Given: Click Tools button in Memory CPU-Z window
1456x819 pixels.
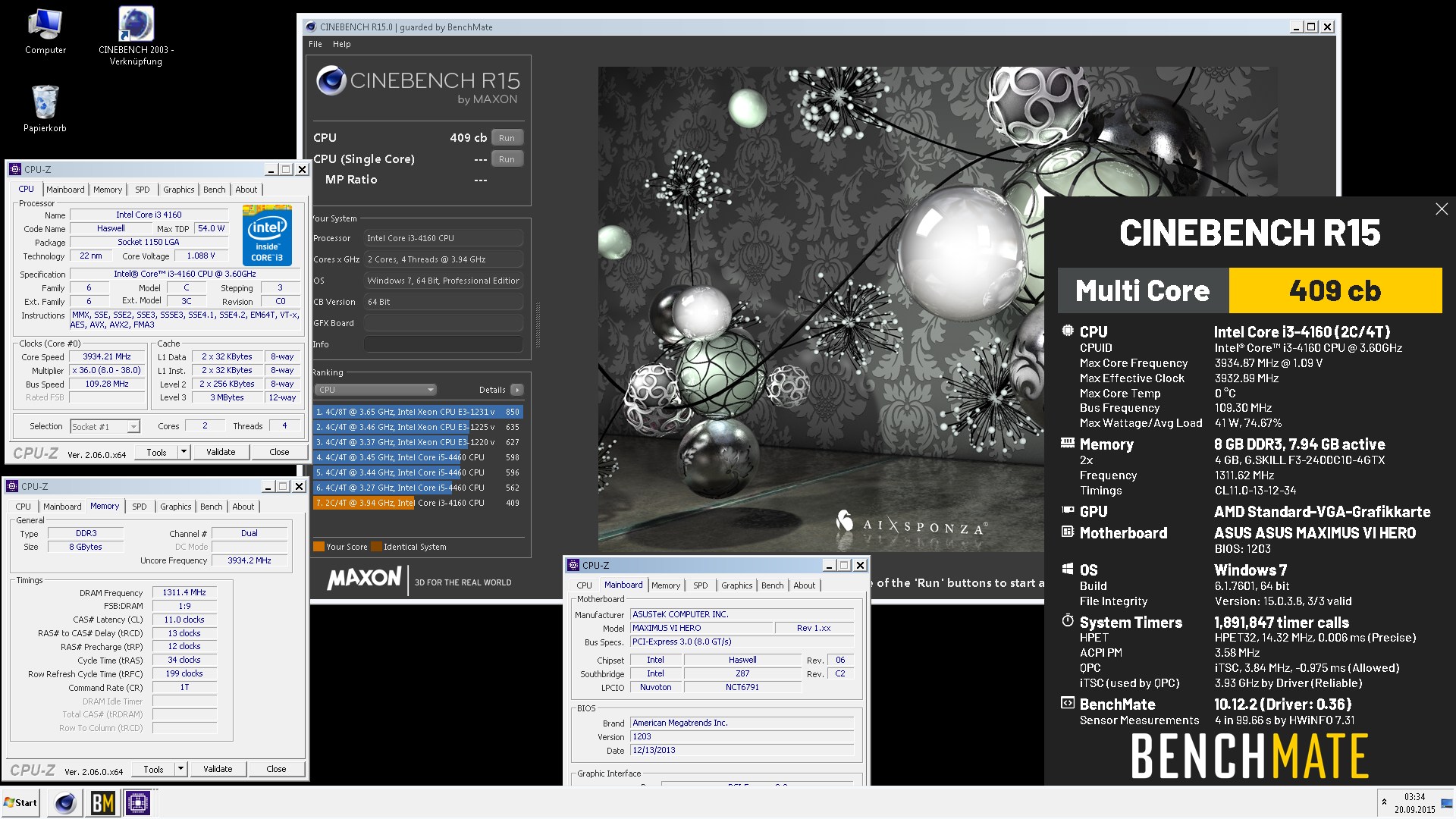Looking at the screenshot, I should 153,769.
